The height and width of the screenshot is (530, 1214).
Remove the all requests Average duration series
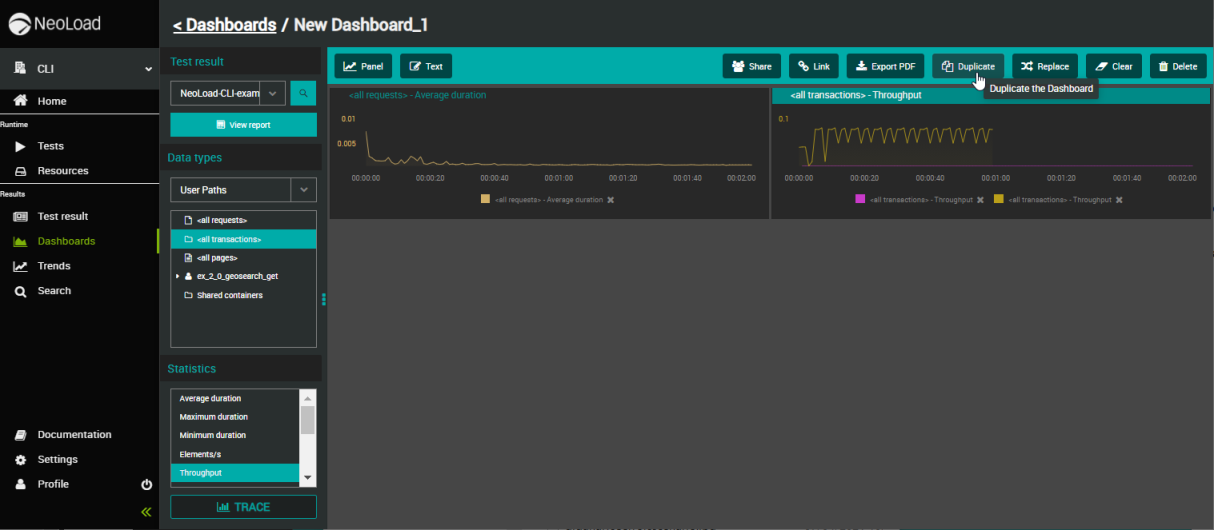click(611, 200)
